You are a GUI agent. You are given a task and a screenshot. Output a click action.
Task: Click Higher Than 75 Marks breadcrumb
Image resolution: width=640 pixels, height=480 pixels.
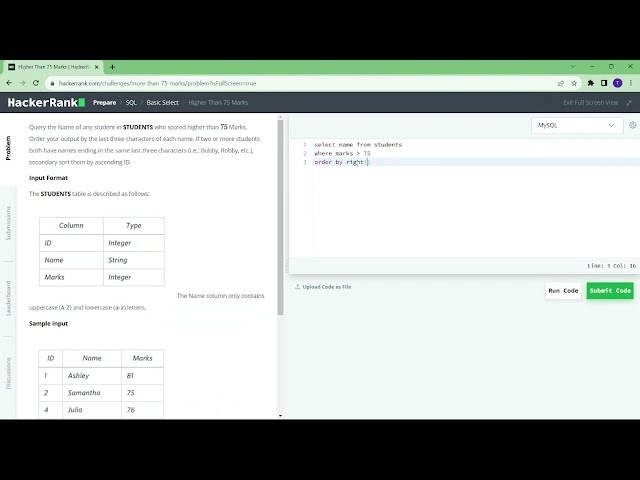pos(218,102)
